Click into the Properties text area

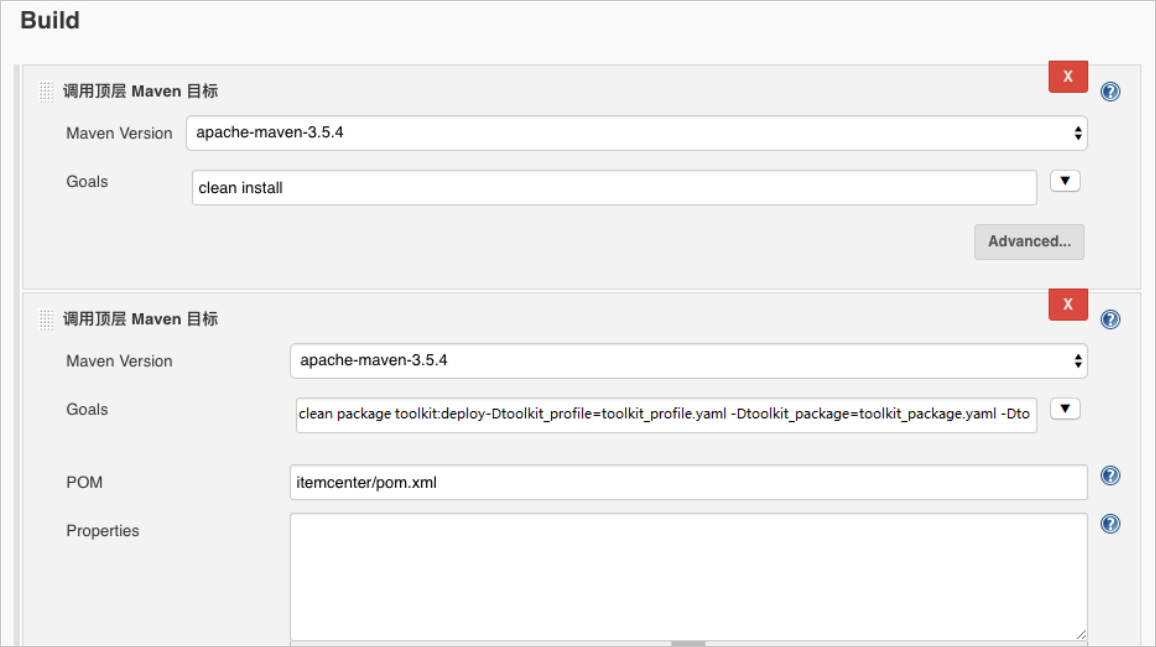689,577
